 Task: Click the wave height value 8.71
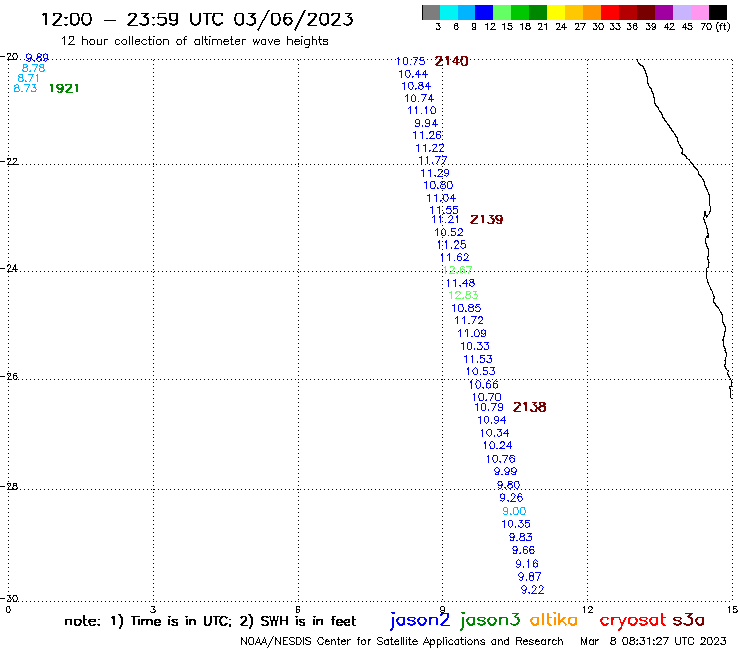point(28,78)
